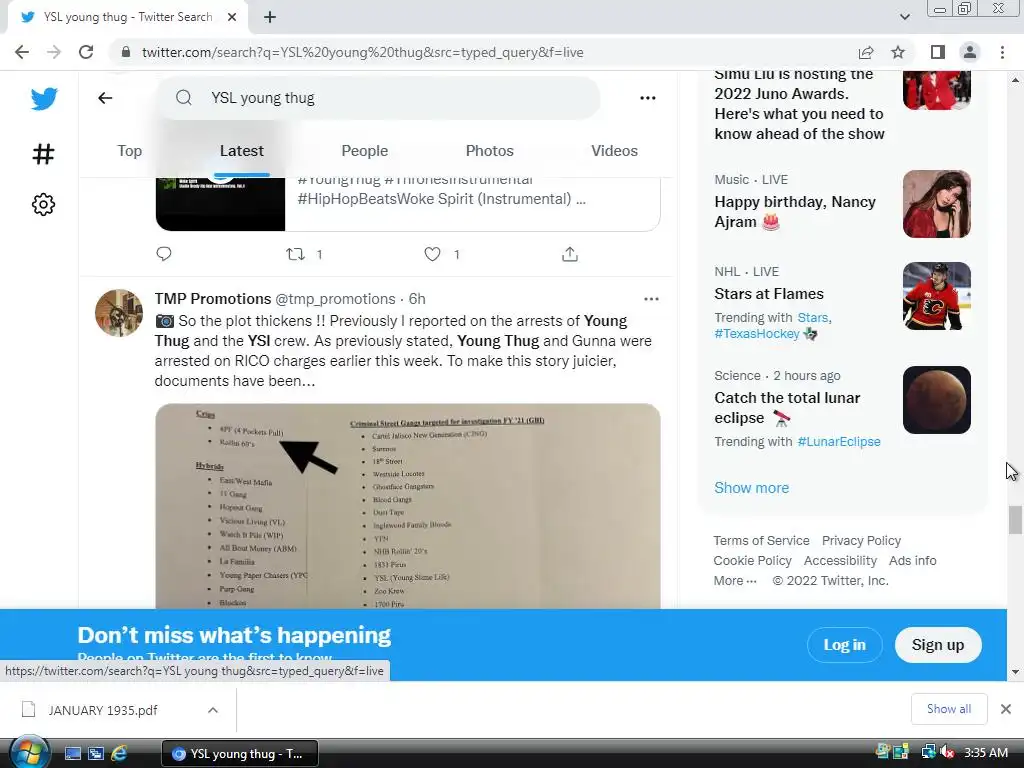Image resolution: width=1024 pixels, height=768 pixels.
Task: Open a new browser tab
Action: tap(270, 17)
